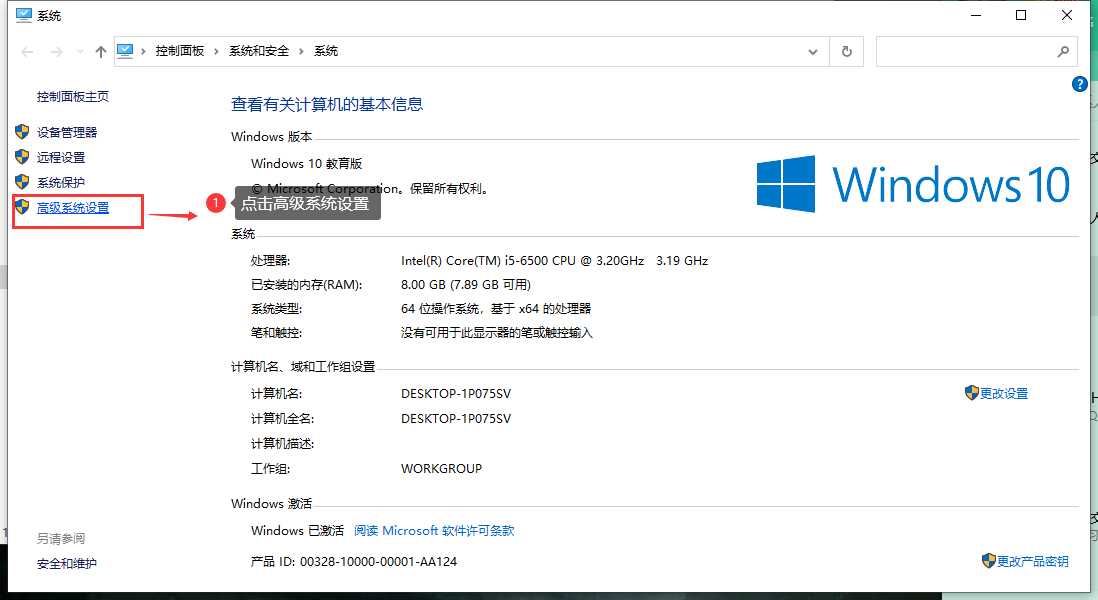Expand chevron after 系统和安全 breadcrumb

click(x=302, y=51)
